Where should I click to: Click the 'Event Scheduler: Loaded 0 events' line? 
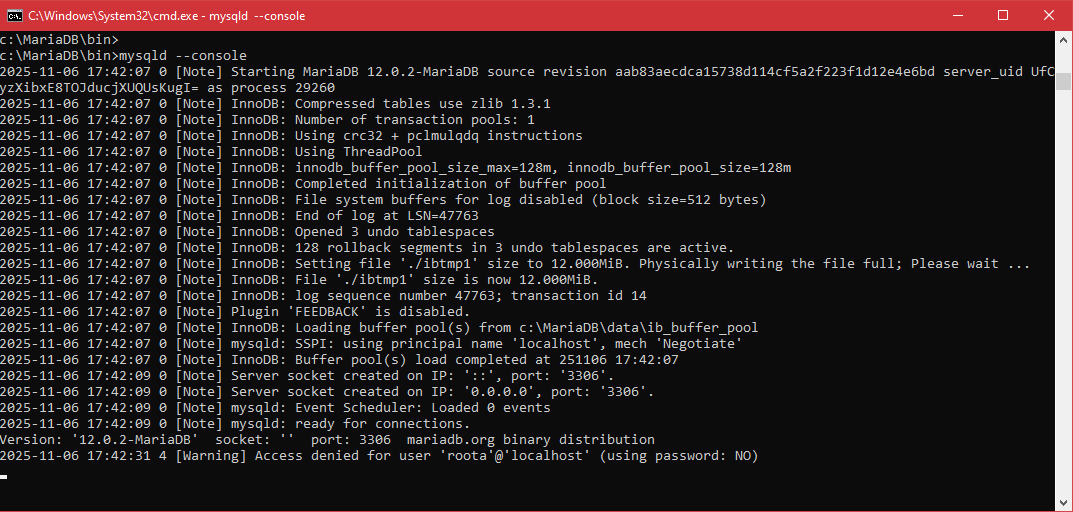coord(390,408)
